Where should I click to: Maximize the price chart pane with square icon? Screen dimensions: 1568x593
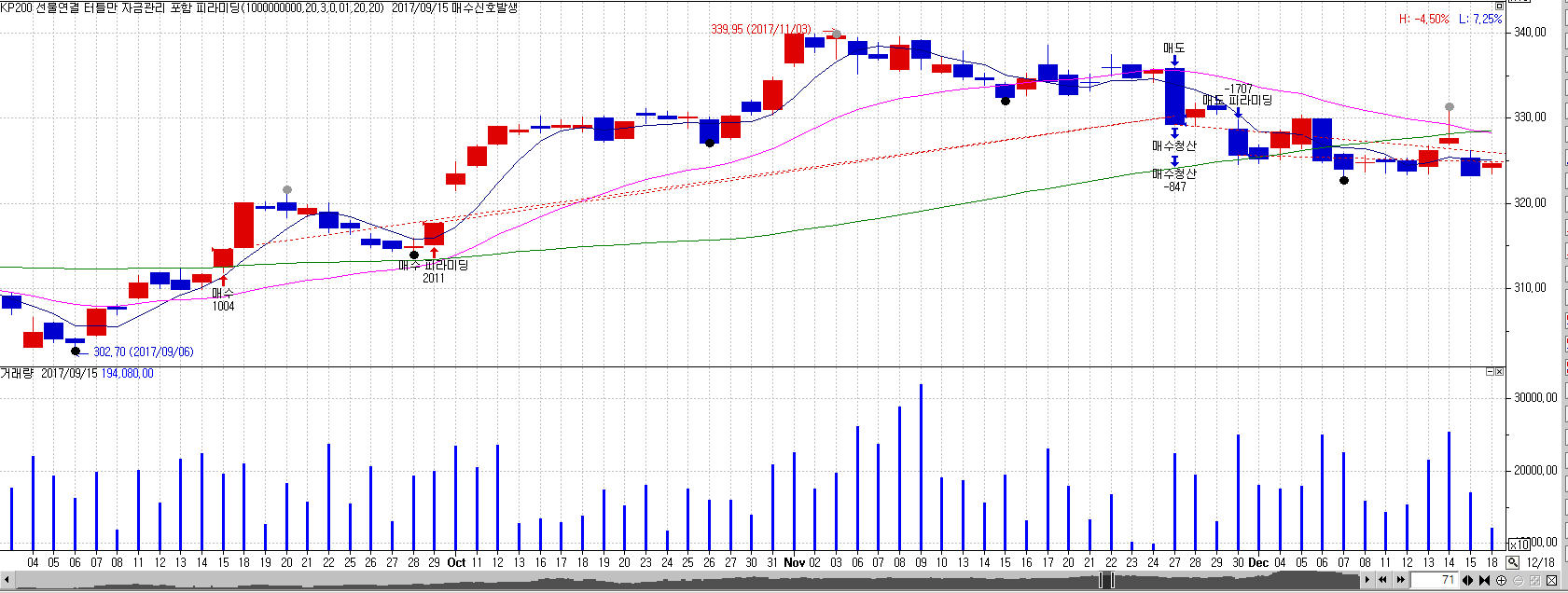point(1499,6)
